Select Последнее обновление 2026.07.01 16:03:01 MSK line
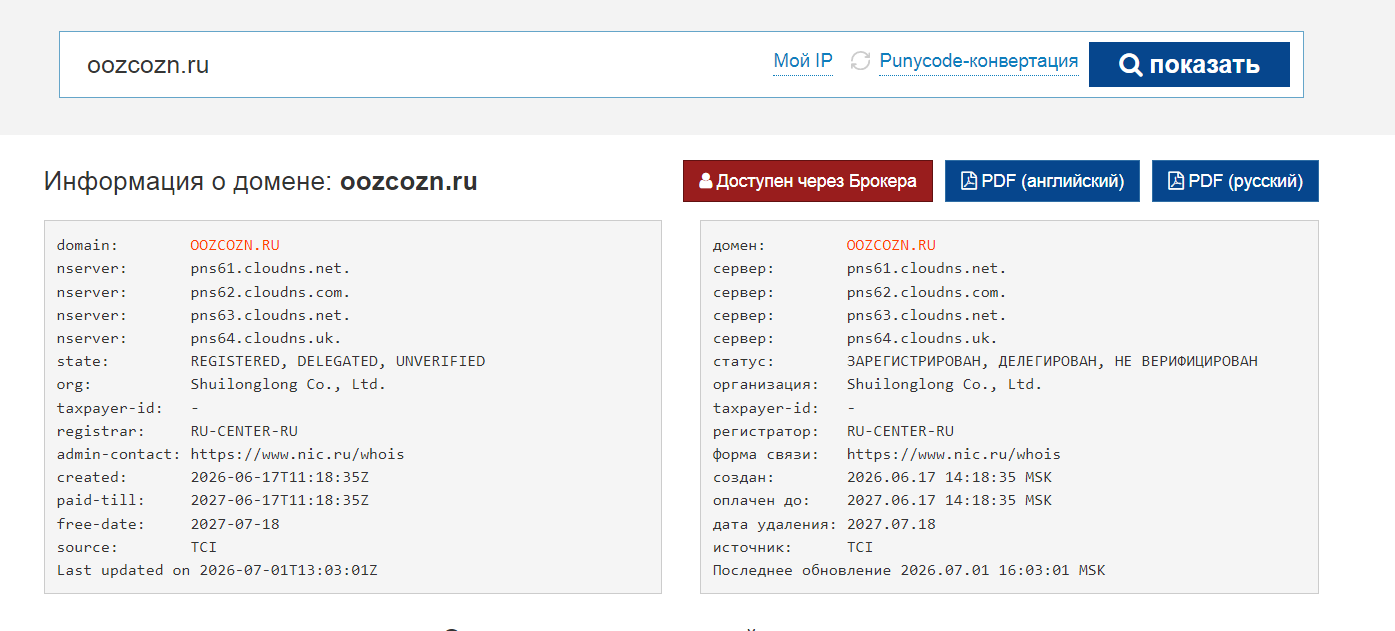This screenshot has height=631, width=1395. pos(909,570)
